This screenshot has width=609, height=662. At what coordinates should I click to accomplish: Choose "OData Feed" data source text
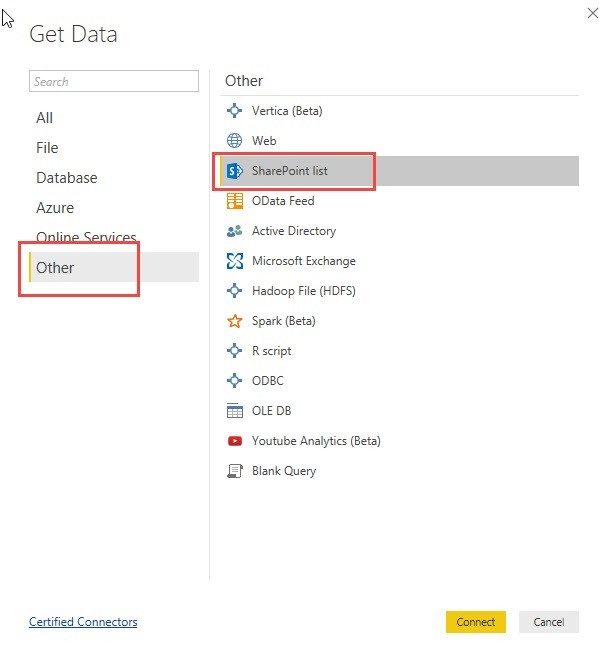[x=283, y=201]
